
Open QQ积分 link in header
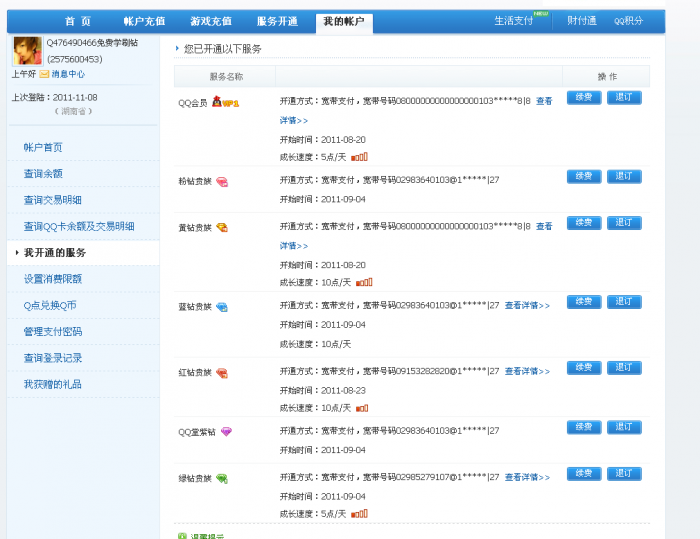pyautogui.click(x=628, y=21)
